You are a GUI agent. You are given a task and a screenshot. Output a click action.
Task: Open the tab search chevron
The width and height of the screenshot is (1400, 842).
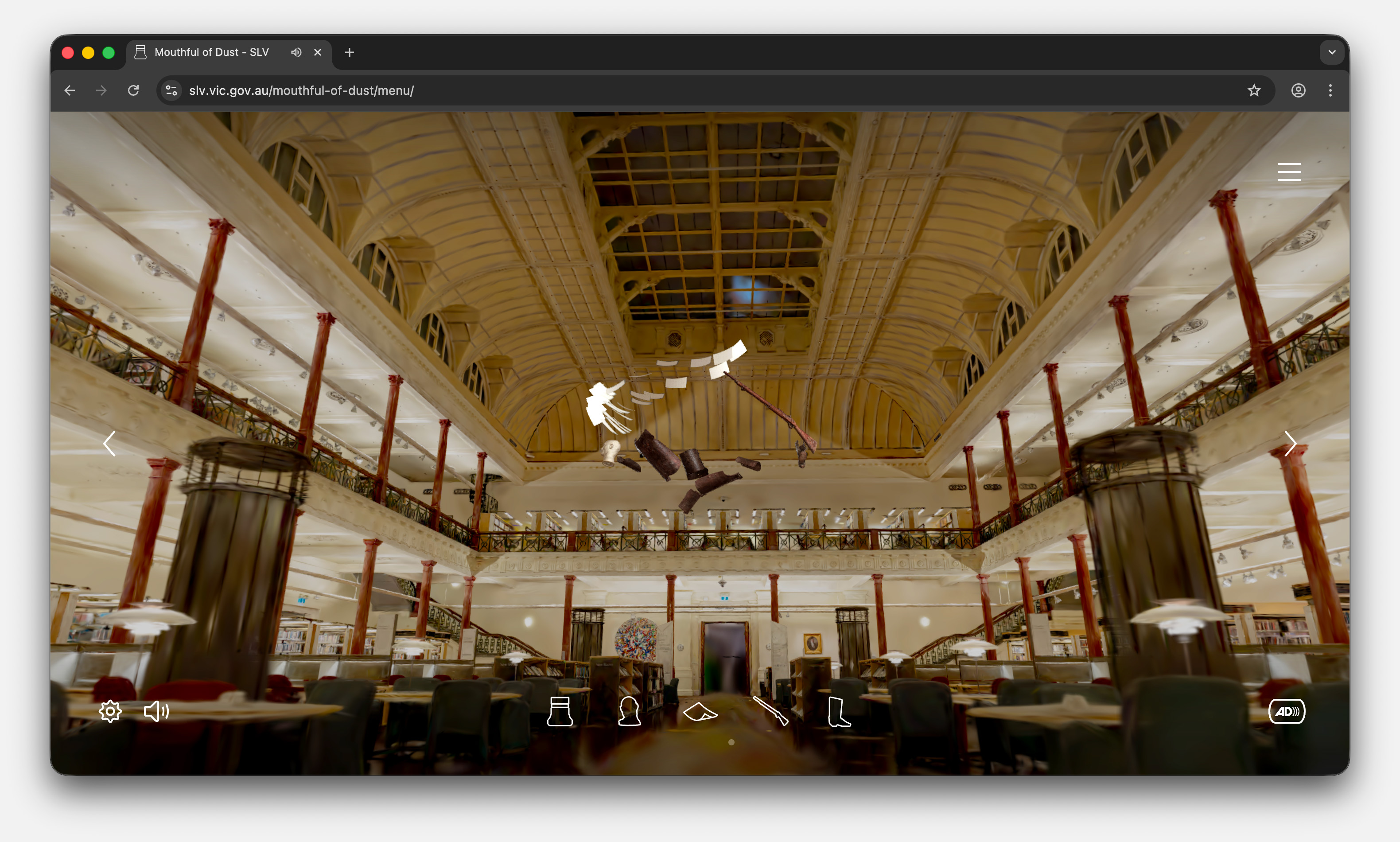pos(1333,52)
